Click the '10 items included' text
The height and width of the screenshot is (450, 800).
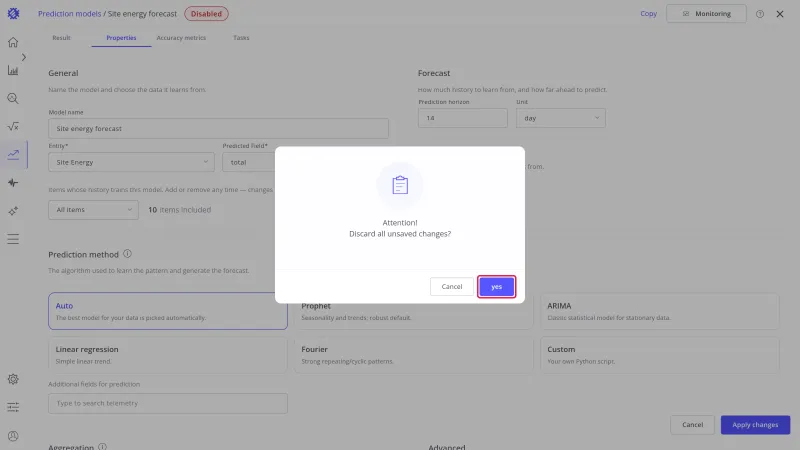point(179,210)
